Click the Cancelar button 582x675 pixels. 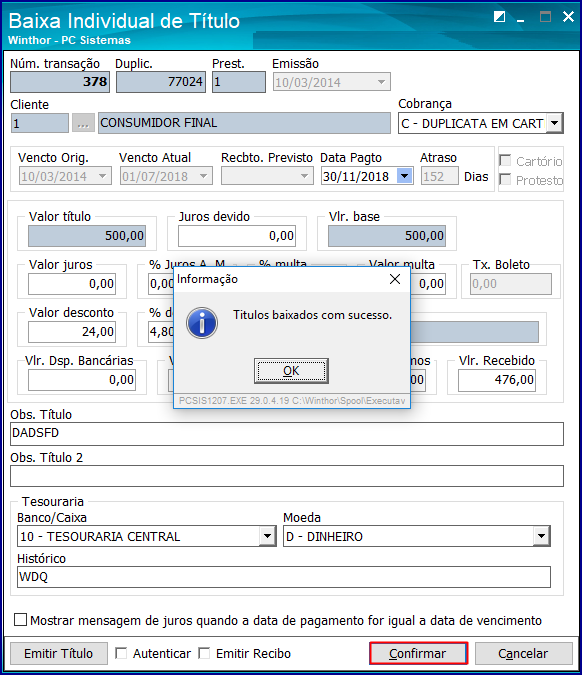tap(523, 653)
